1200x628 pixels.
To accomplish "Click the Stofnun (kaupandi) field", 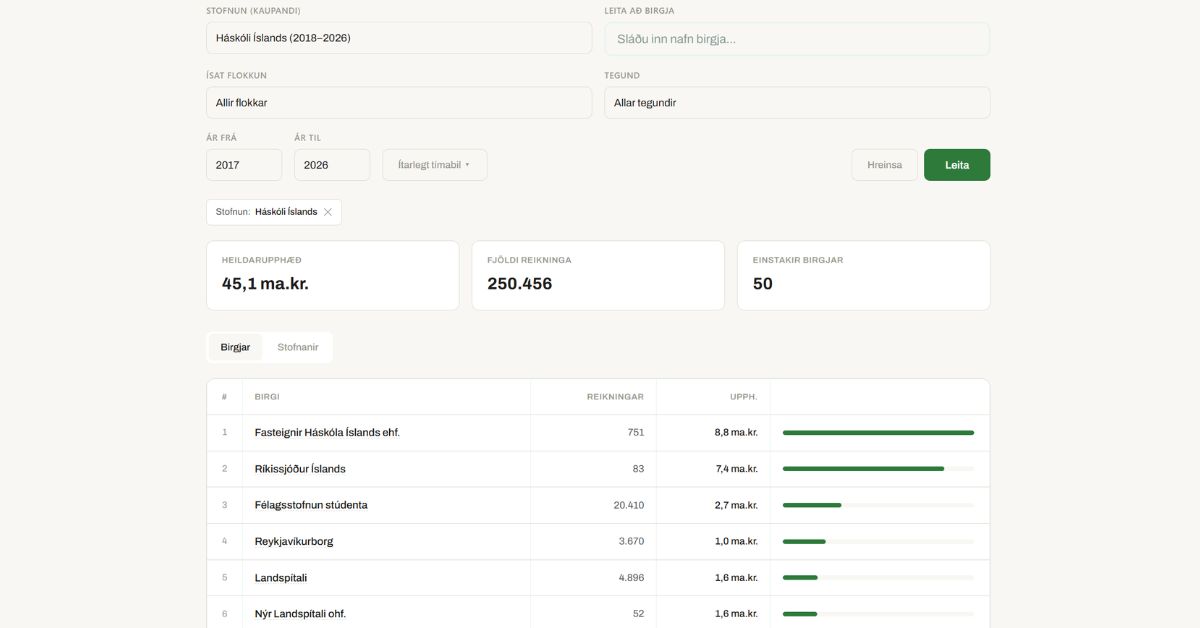I will (x=398, y=38).
